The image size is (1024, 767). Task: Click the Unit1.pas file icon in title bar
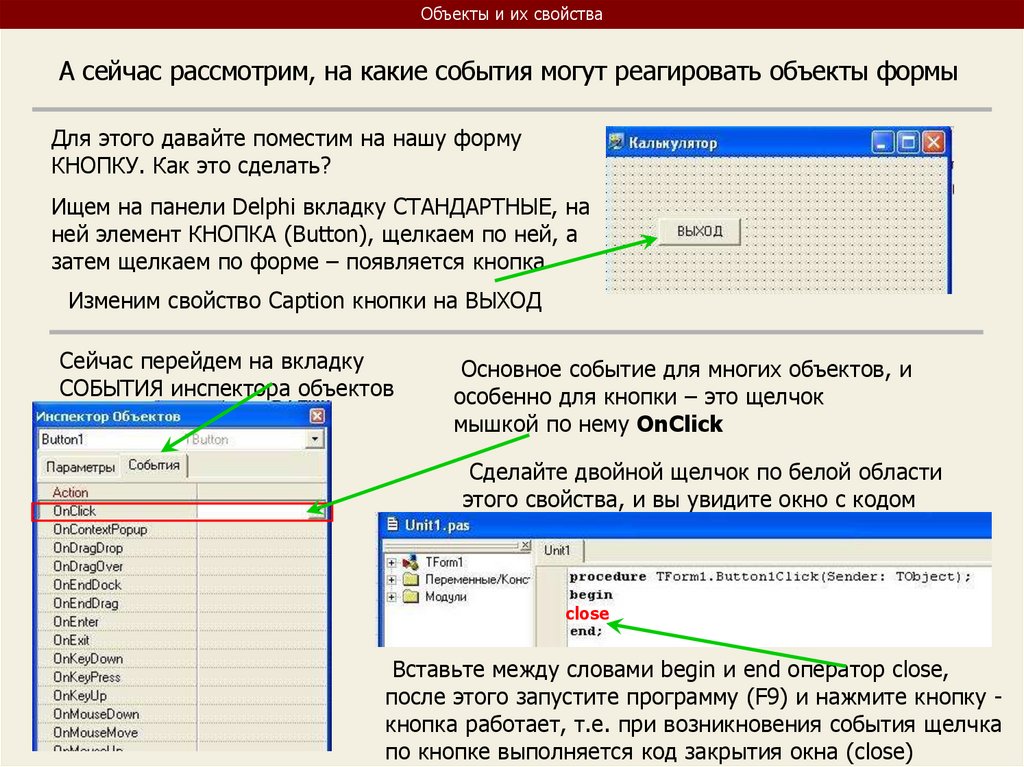(x=392, y=525)
